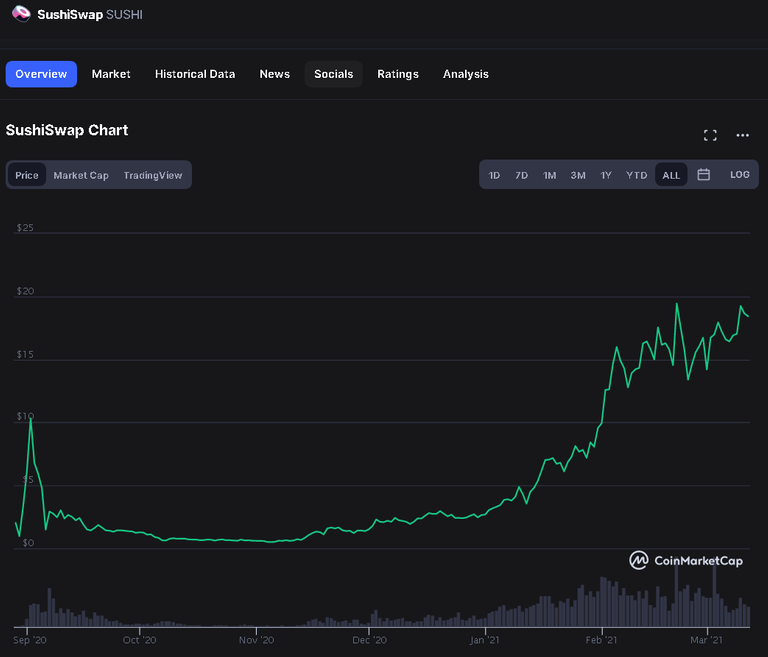Switch chart to TradingView

(x=153, y=175)
